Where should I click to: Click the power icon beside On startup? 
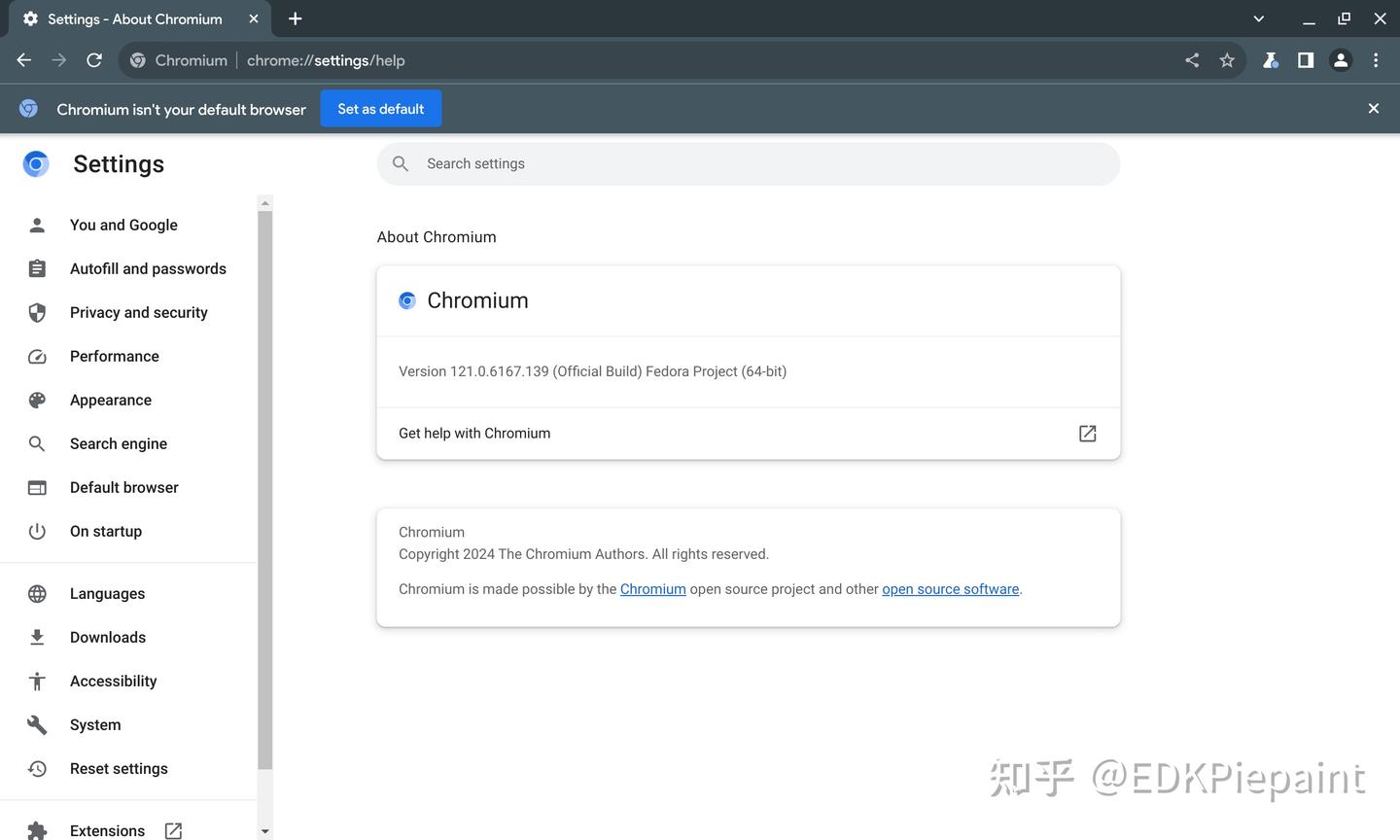(x=37, y=531)
